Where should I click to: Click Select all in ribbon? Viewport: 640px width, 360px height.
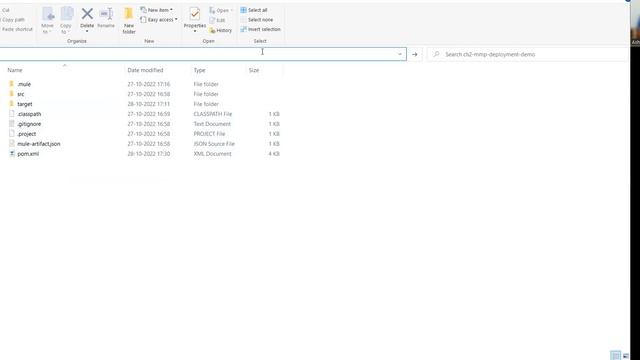point(254,10)
